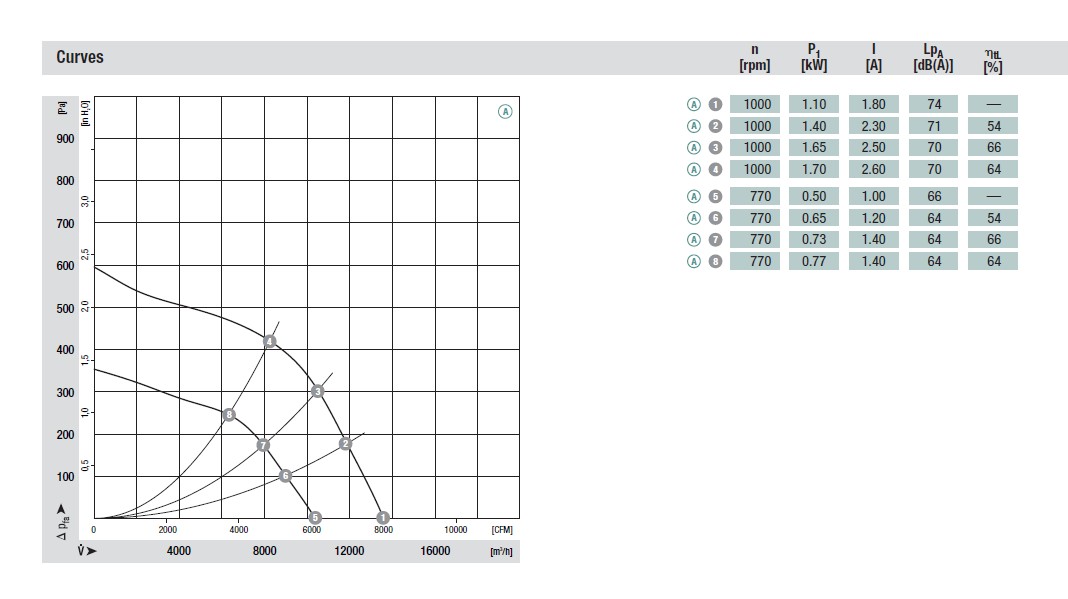Select the 2.60 current cell in row 4
Image resolution: width=1068 pixels, height=599 pixels.
[x=873, y=169]
